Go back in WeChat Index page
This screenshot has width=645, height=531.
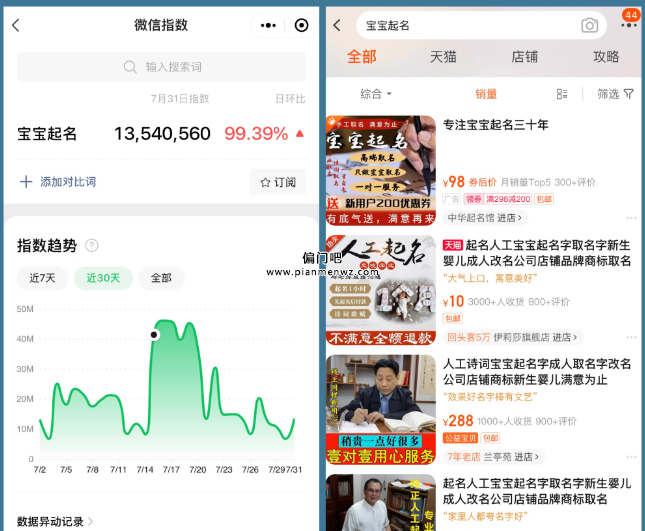(16, 26)
